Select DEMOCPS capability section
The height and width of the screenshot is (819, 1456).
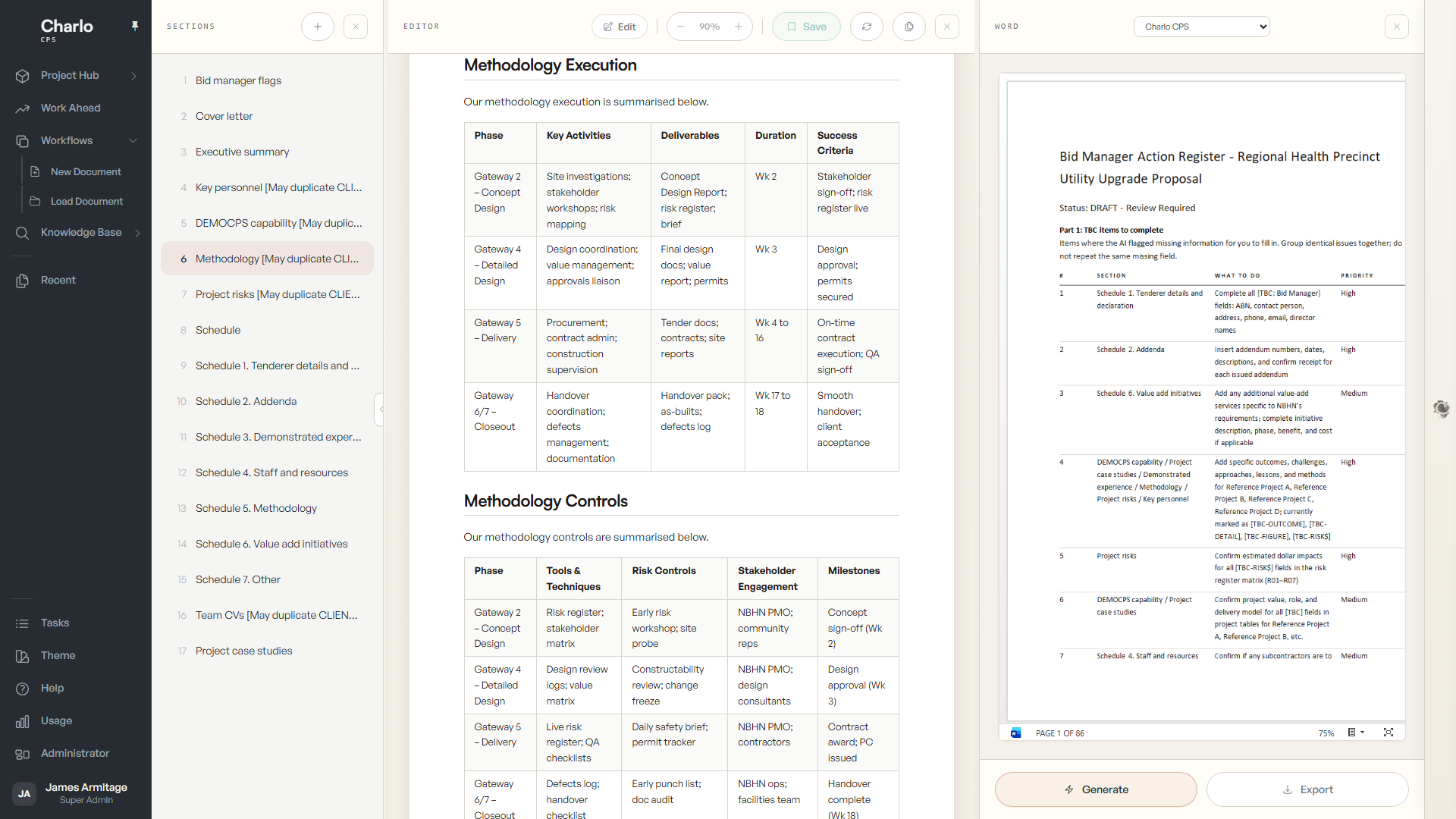267,223
